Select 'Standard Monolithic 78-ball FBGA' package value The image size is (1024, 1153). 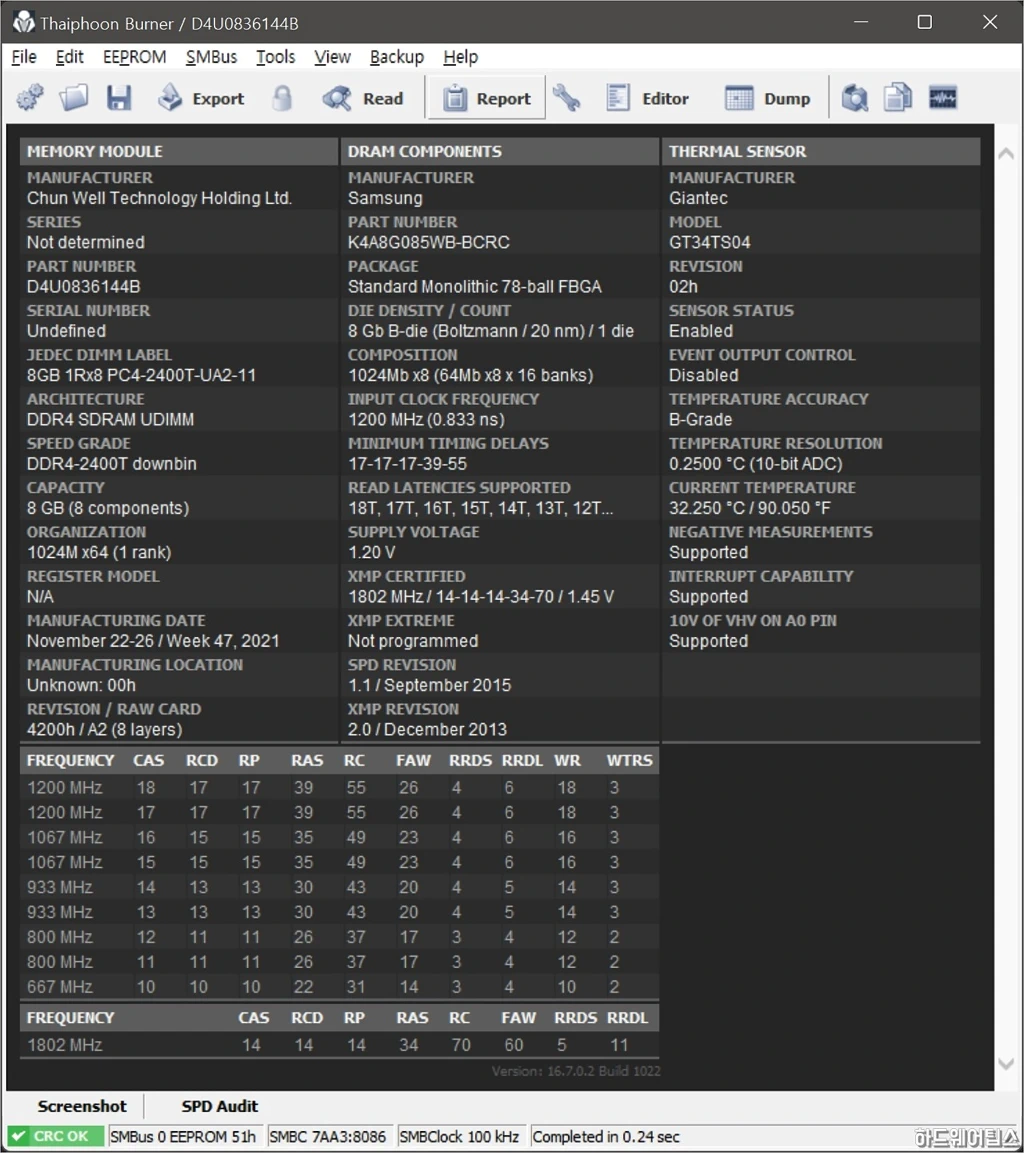pyautogui.click(x=475, y=286)
